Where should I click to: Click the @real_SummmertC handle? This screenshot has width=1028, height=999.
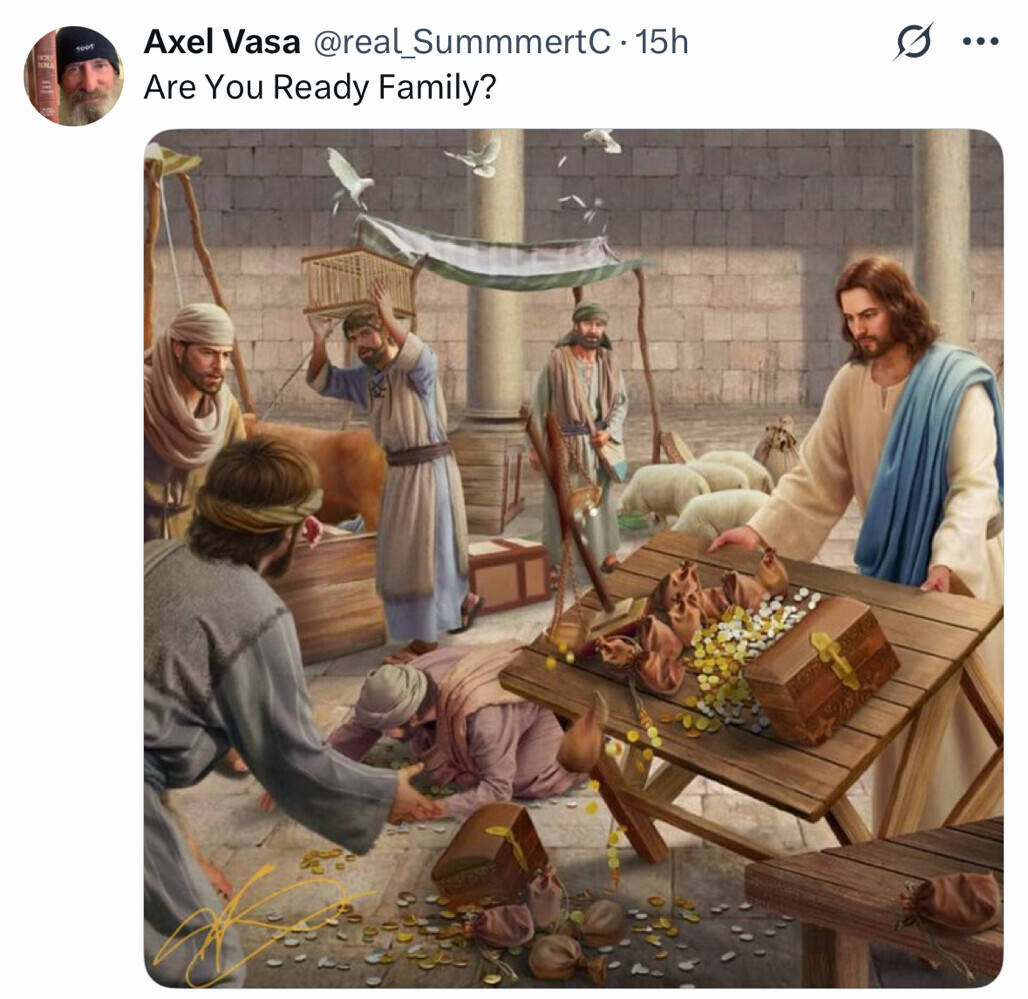461,42
